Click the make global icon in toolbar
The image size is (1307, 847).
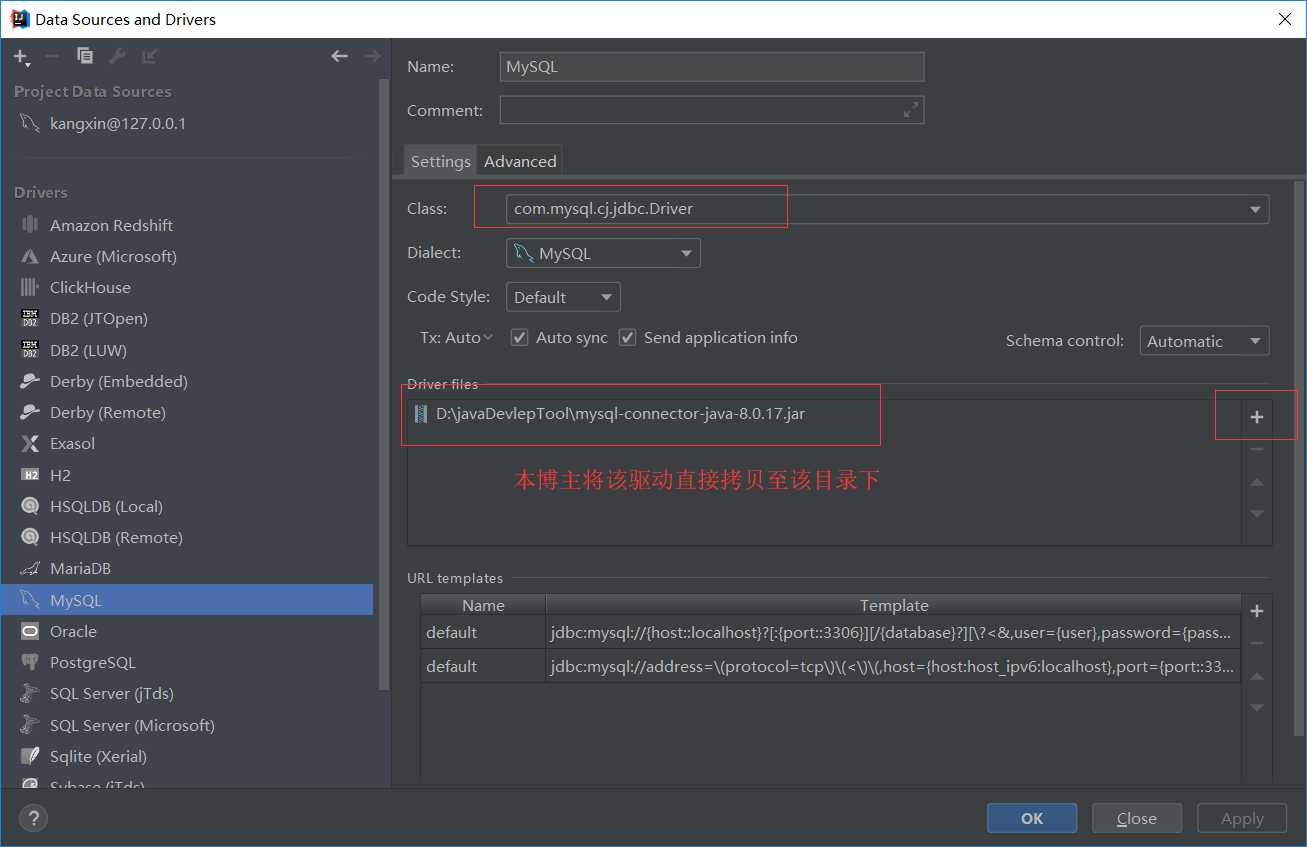[150, 56]
